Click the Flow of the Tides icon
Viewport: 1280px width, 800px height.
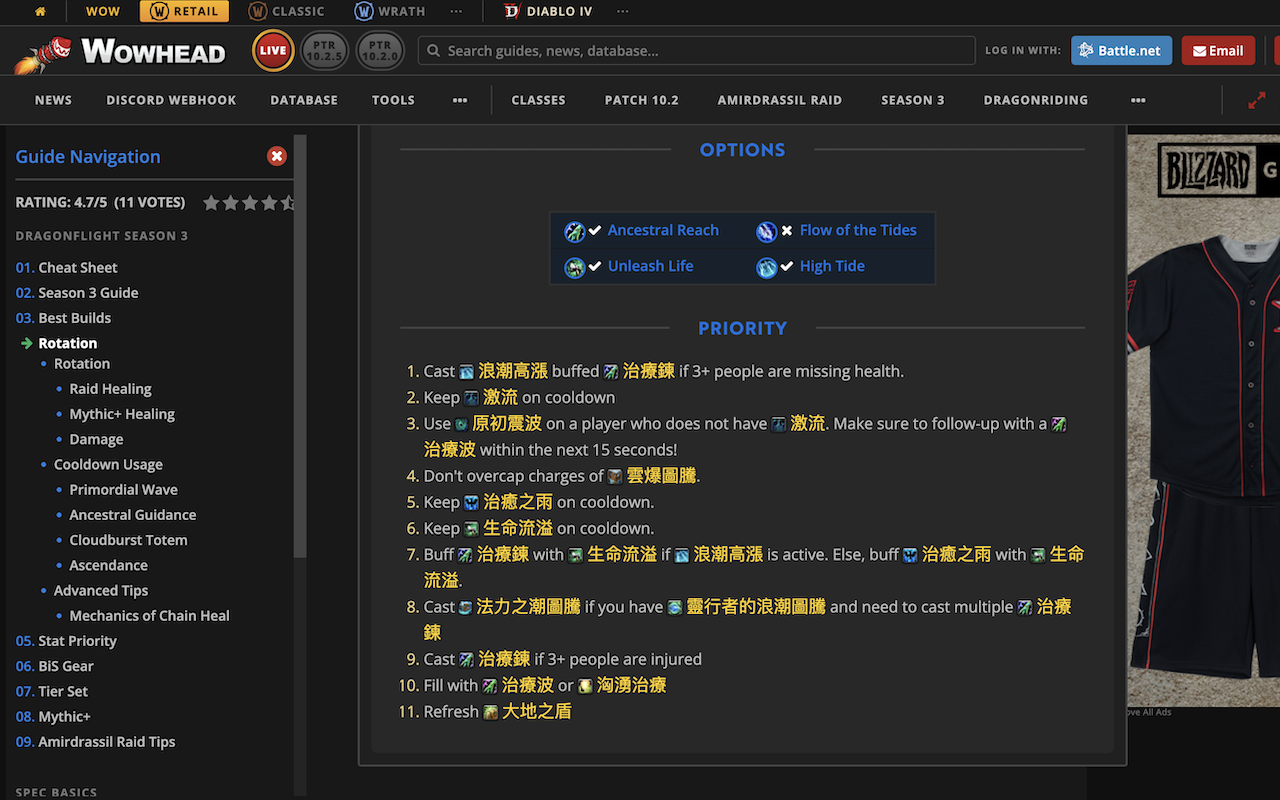click(x=766, y=231)
